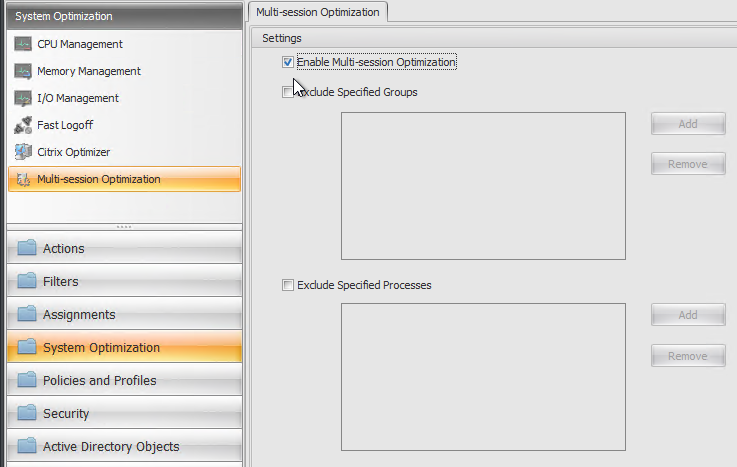
Task: Click the Security folder icon
Action: 27,413
